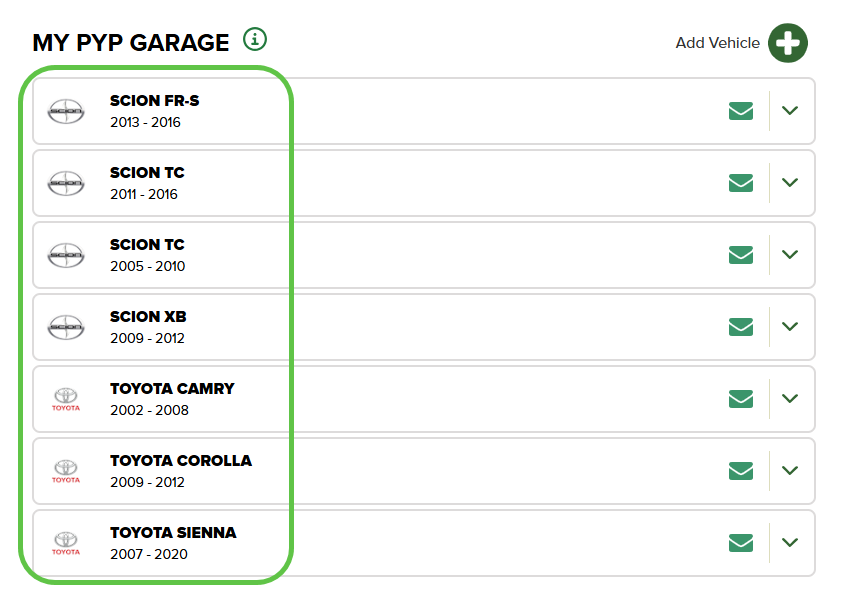Toggle email alerts for Toyota Corolla

741,470
